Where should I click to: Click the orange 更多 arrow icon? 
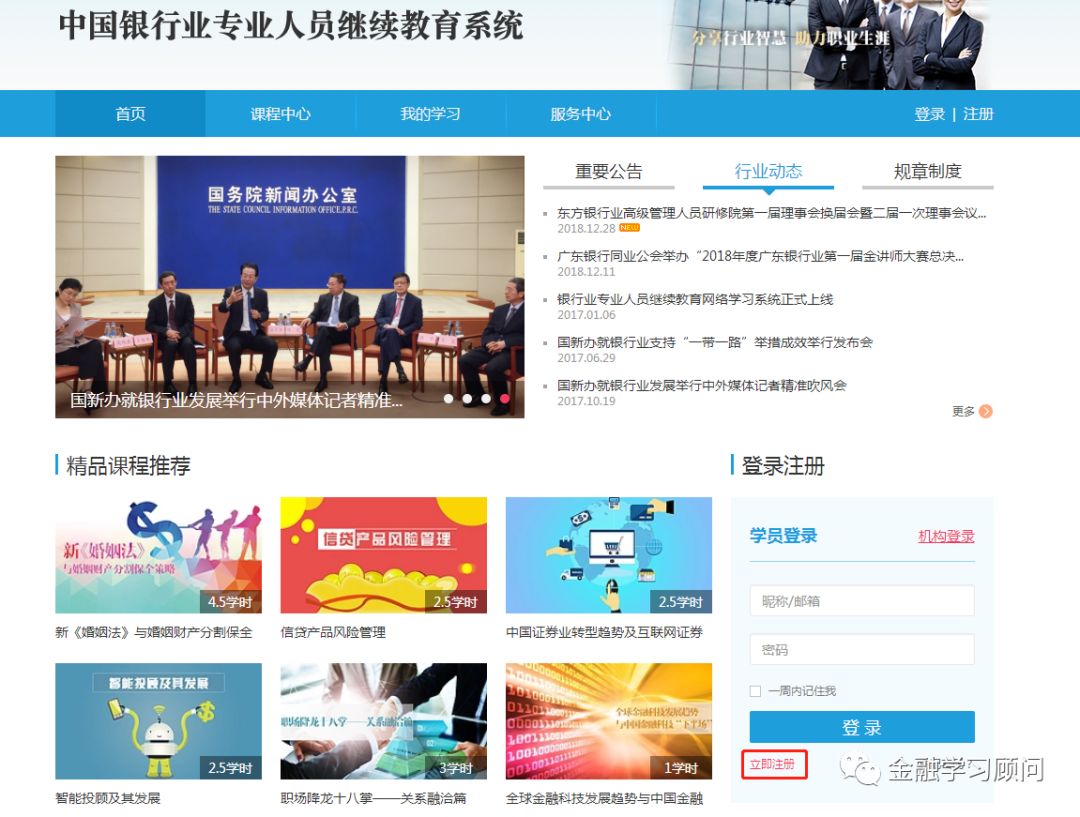[986, 411]
